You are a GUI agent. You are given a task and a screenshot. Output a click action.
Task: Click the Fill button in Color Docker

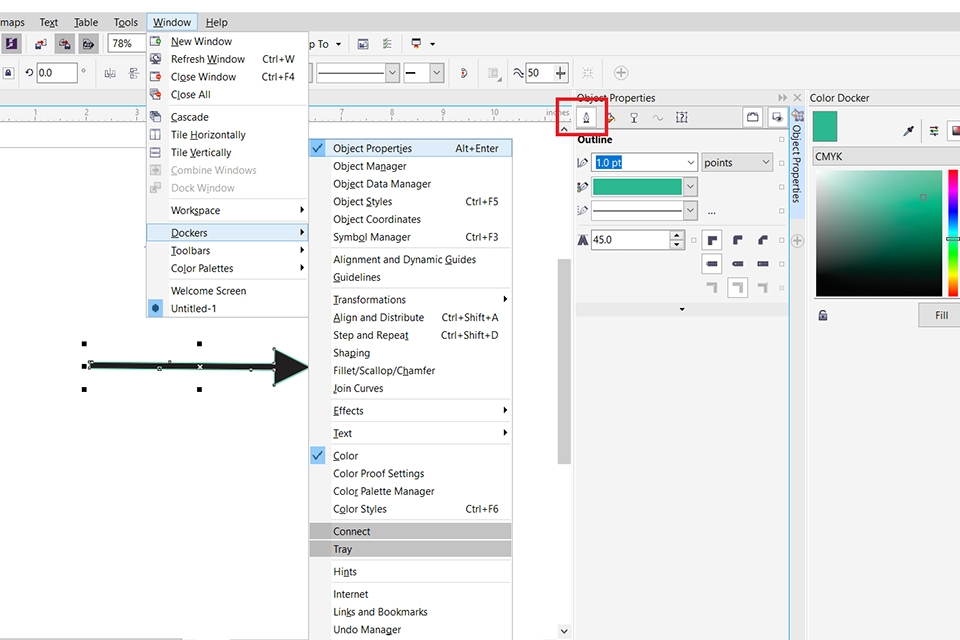(x=938, y=314)
